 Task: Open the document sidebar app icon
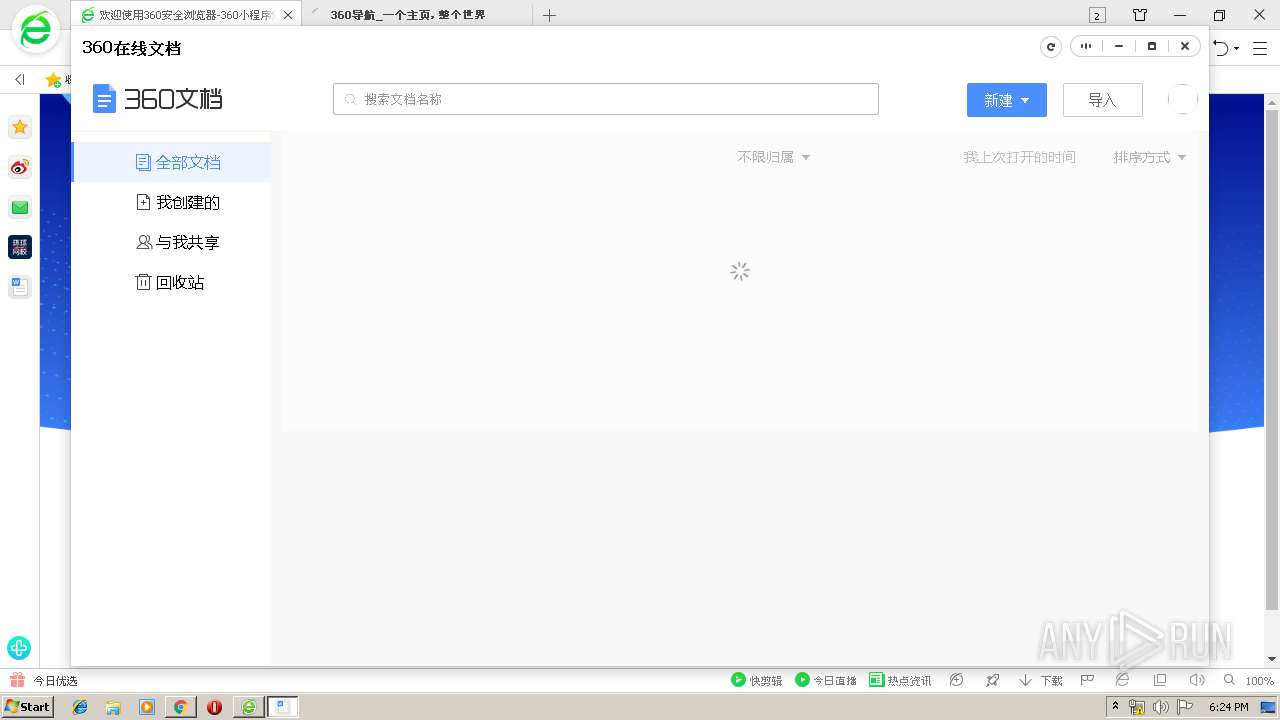(x=19, y=287)
